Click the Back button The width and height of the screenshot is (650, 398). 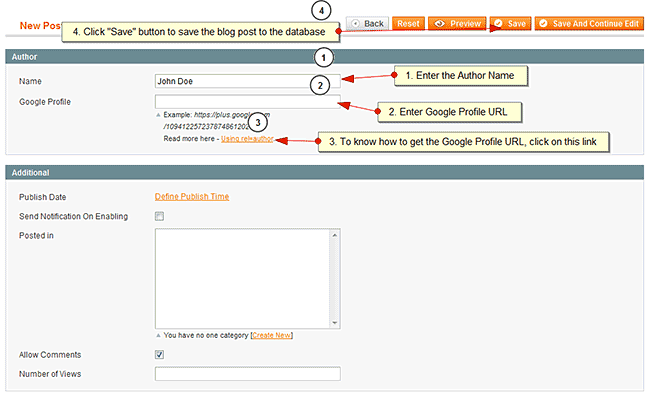point(367,24)
